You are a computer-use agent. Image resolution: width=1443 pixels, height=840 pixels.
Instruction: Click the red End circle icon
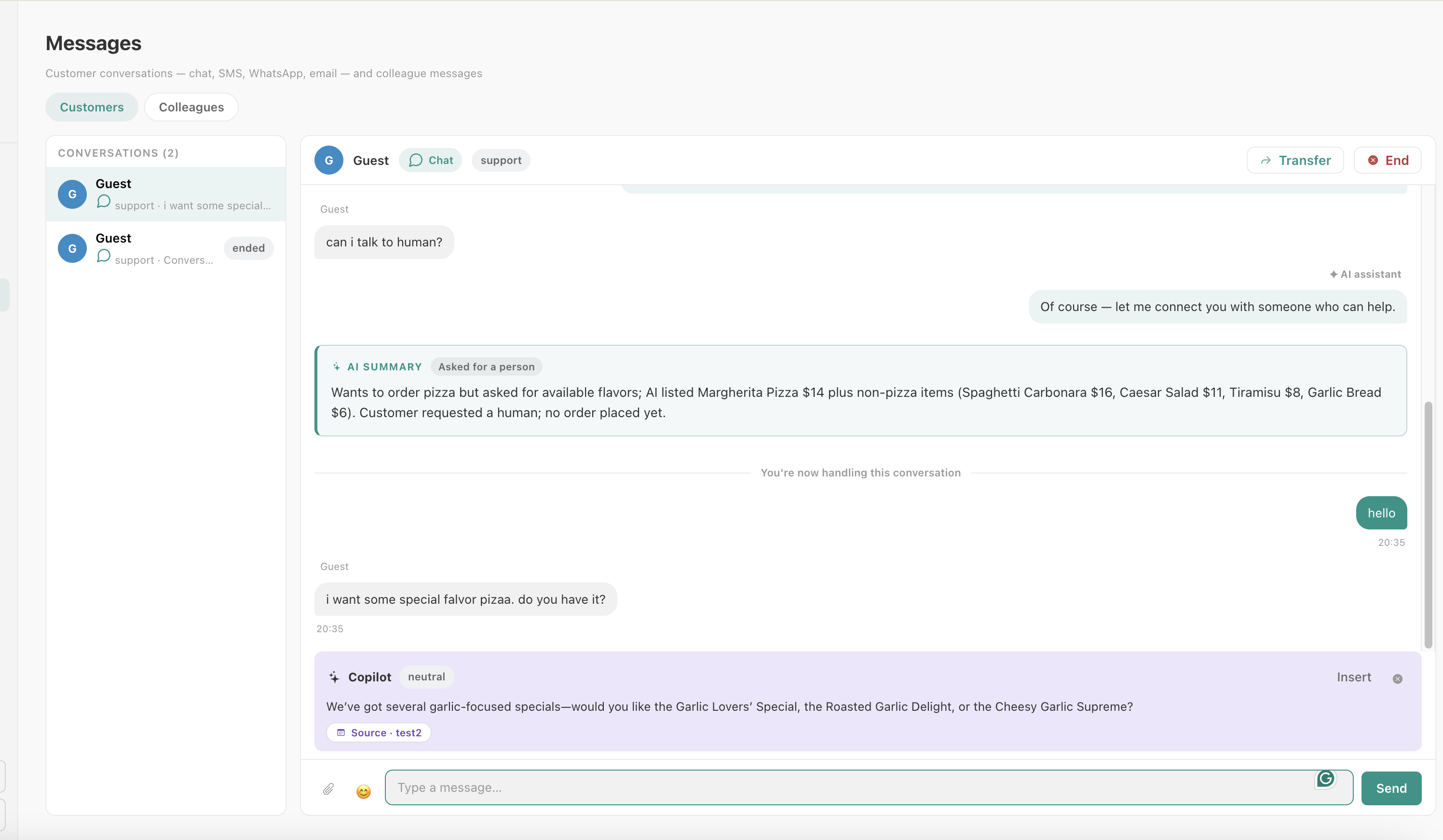(1373, 160)
